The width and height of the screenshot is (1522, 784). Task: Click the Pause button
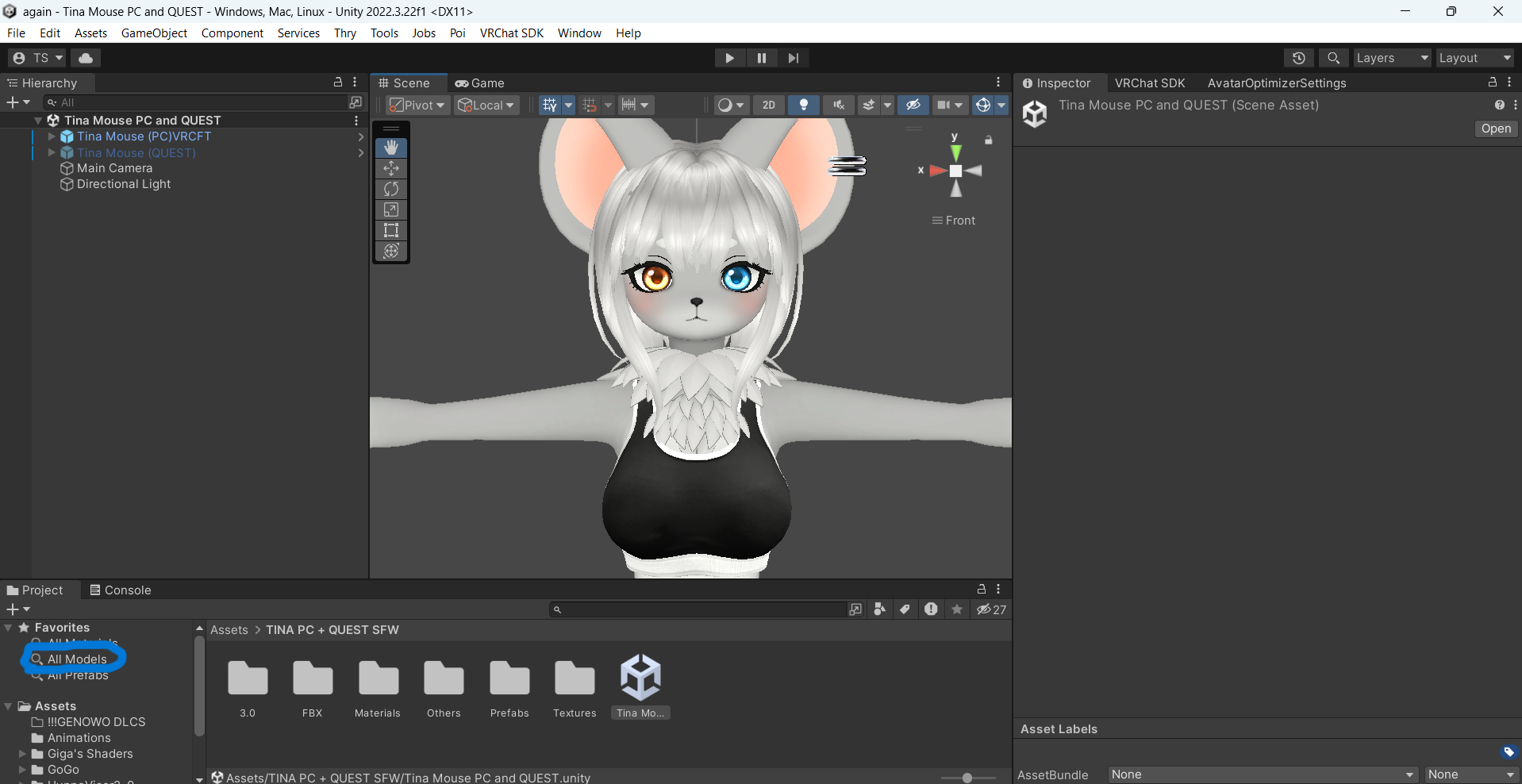click(x=762, y=58)
